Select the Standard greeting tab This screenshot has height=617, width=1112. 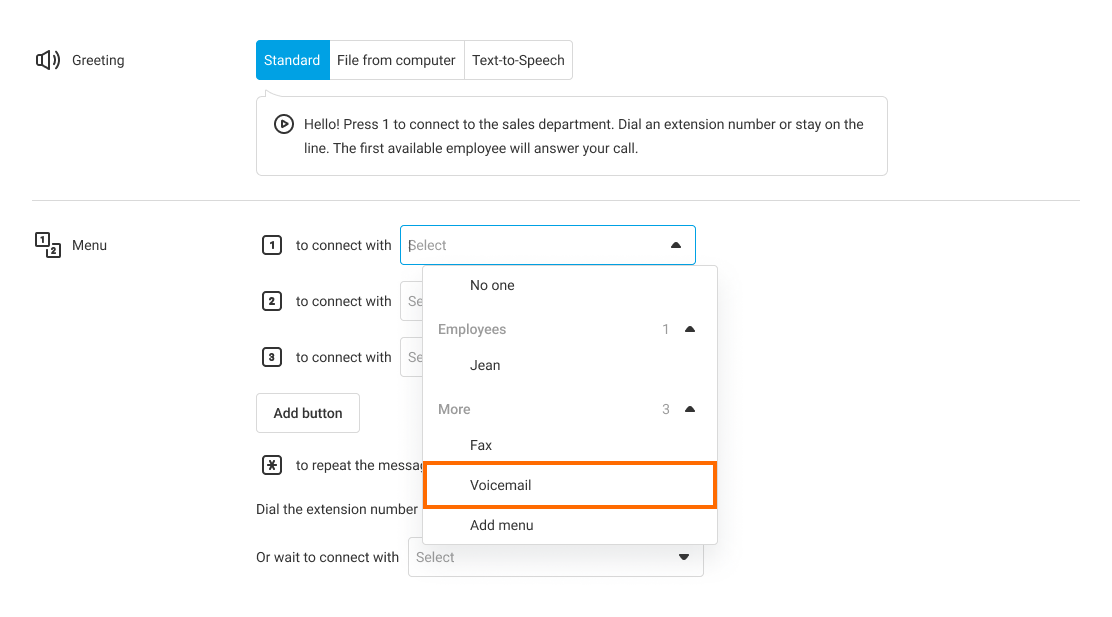(x=292, y=60)
